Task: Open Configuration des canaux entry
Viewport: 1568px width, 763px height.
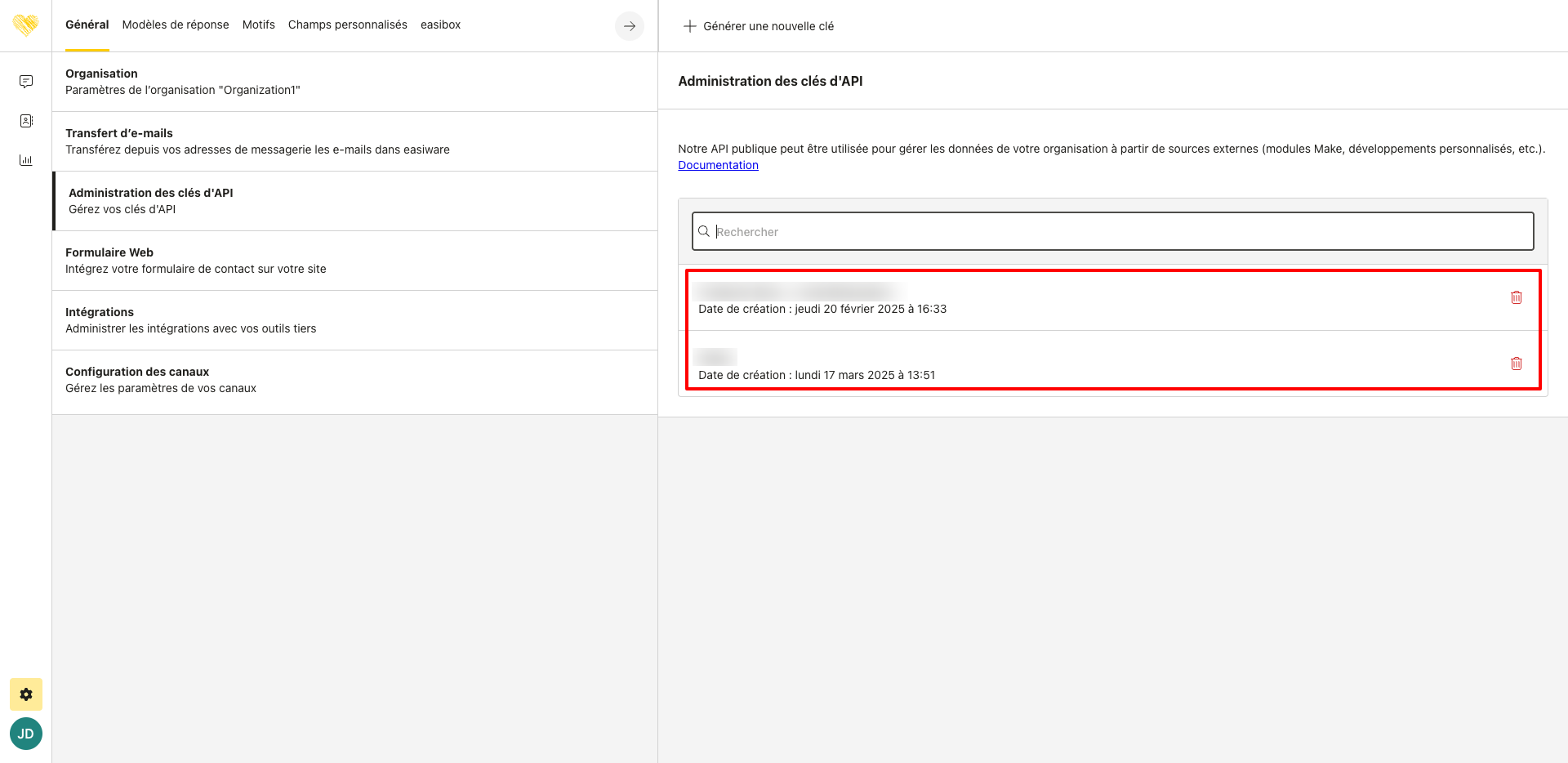Action: (354, 380)
